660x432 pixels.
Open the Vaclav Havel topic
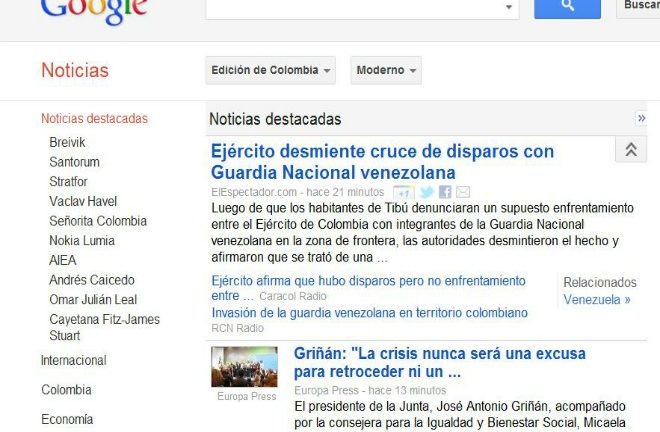[83, 201]
